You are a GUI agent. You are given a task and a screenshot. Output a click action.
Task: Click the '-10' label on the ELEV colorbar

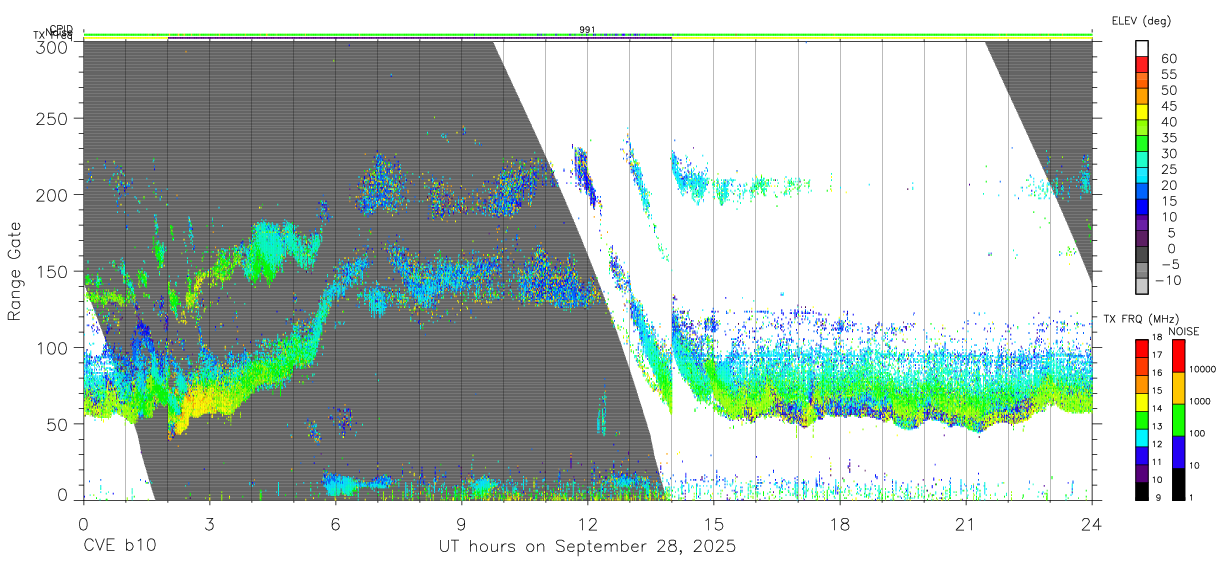1168,280
